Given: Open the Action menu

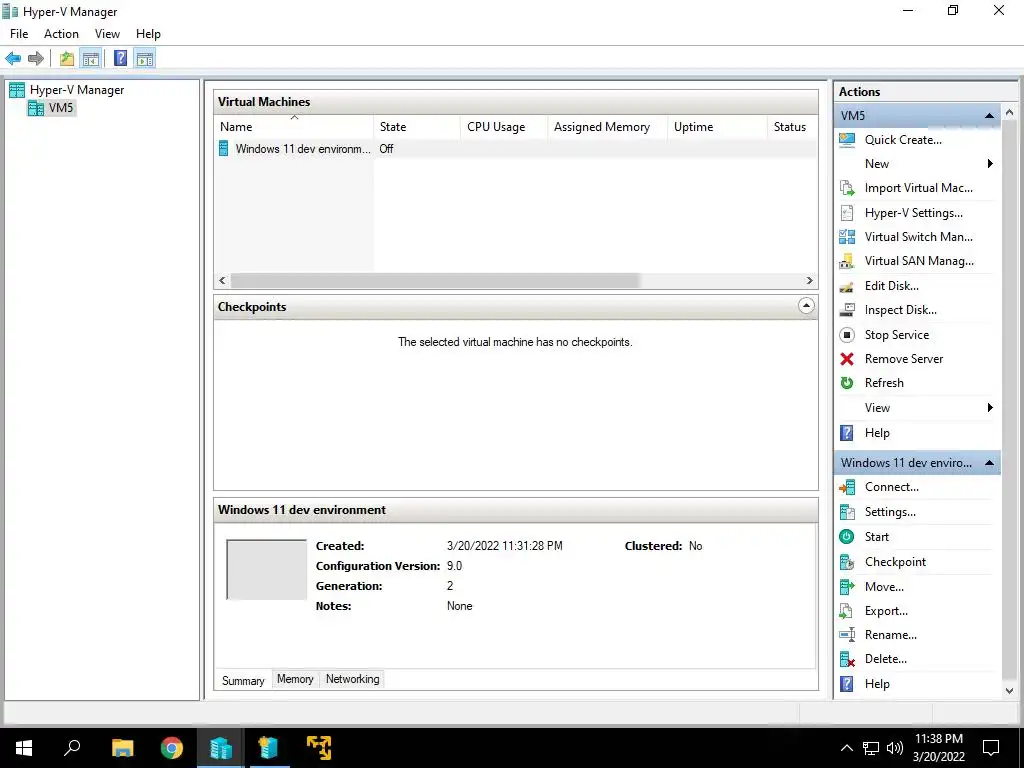Looking at the screenshot, I should click(61, 34).
